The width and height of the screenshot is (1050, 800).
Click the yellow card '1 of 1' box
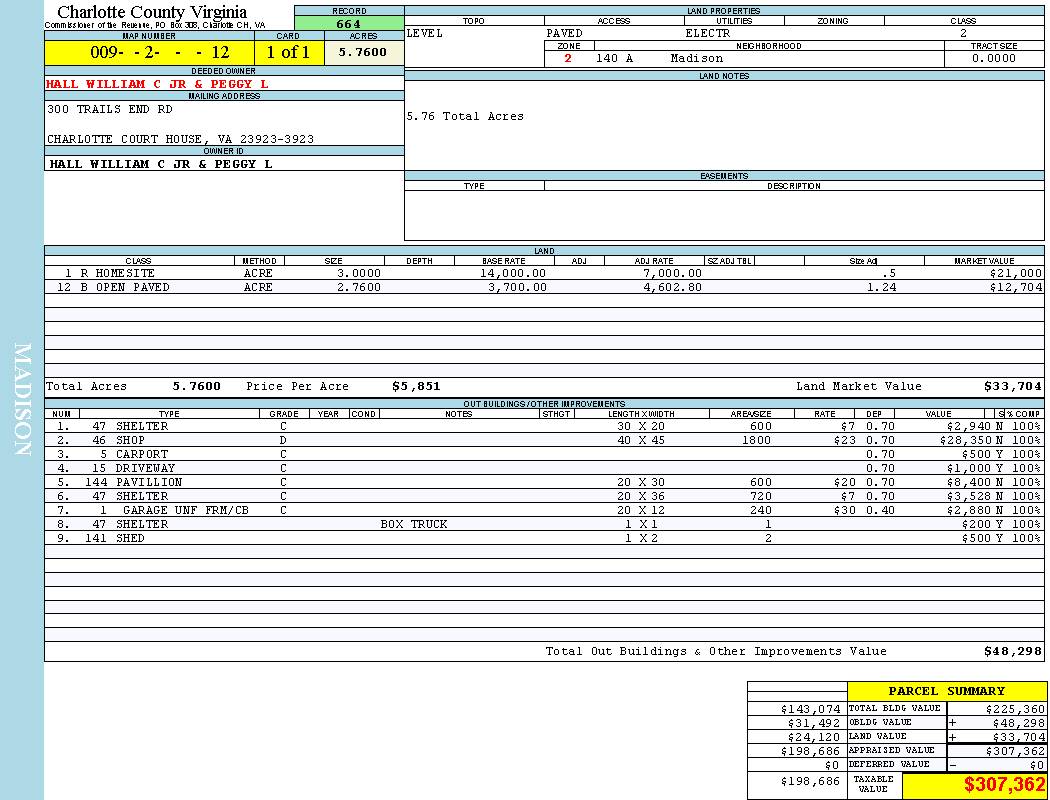(x=289, y=53)
